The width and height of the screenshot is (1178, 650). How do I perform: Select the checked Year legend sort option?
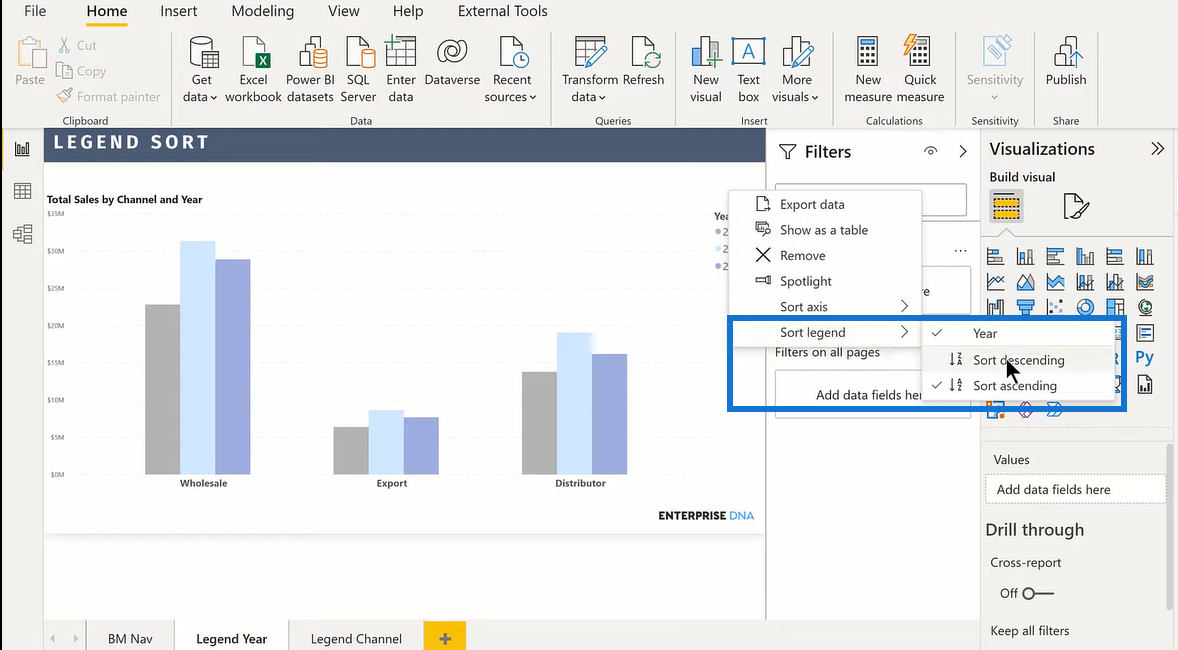point(1017,334)
